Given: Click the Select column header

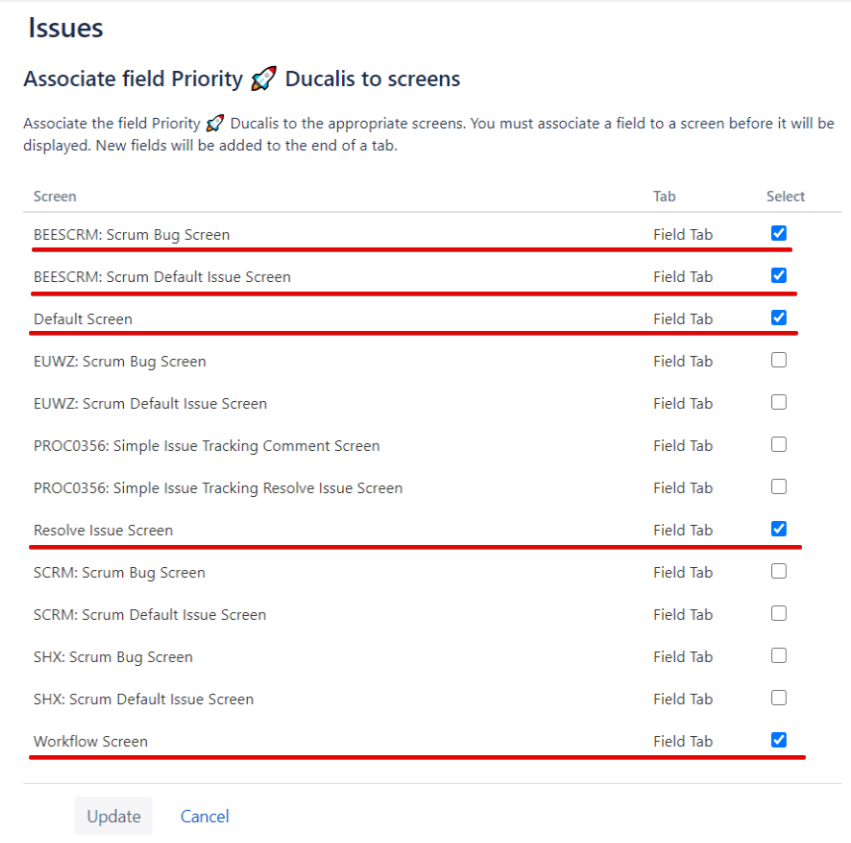Looking at the screenshot, I should [x=785, y=196].
